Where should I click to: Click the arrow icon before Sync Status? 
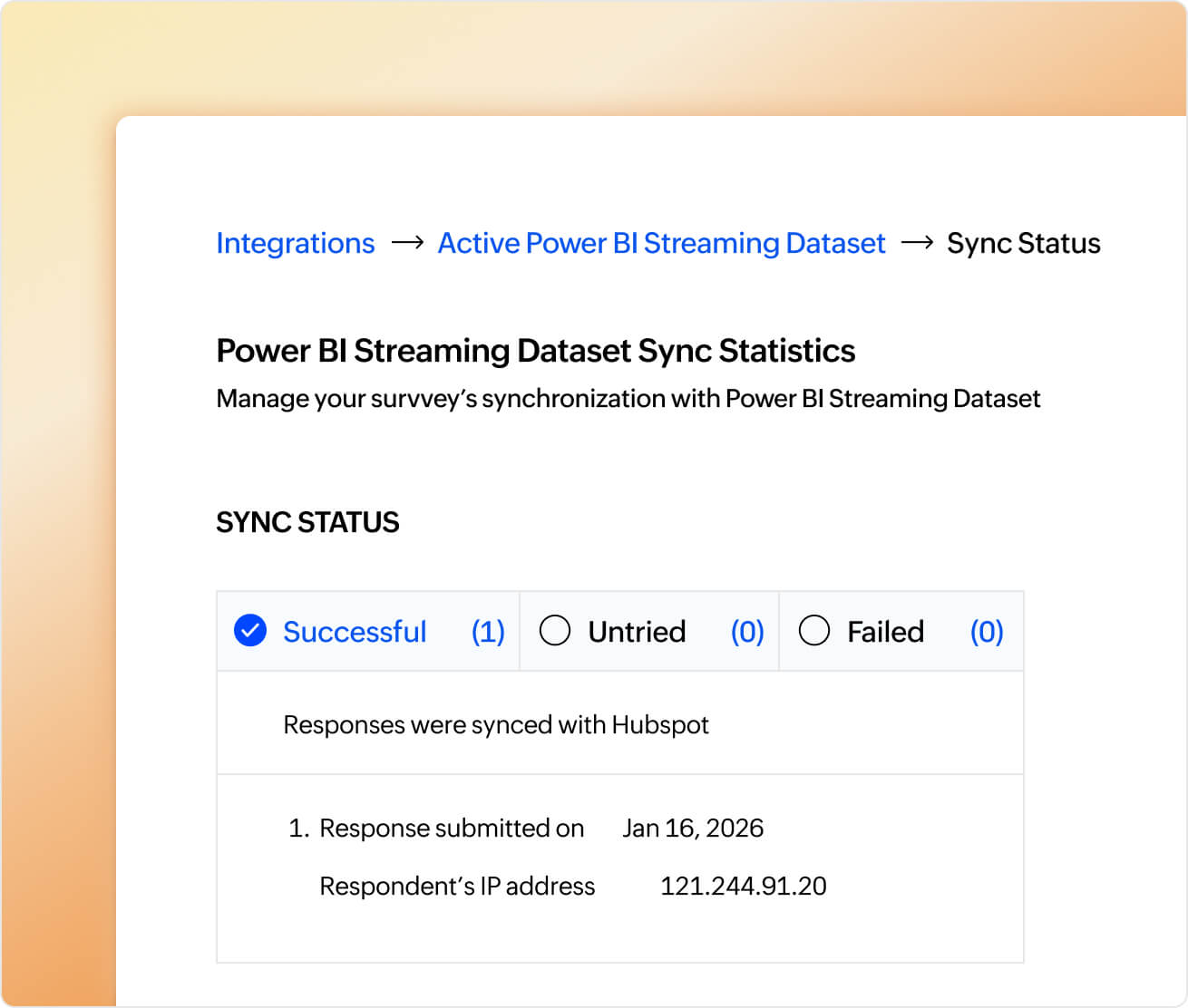pyautogui.click(x=917, y=242)
